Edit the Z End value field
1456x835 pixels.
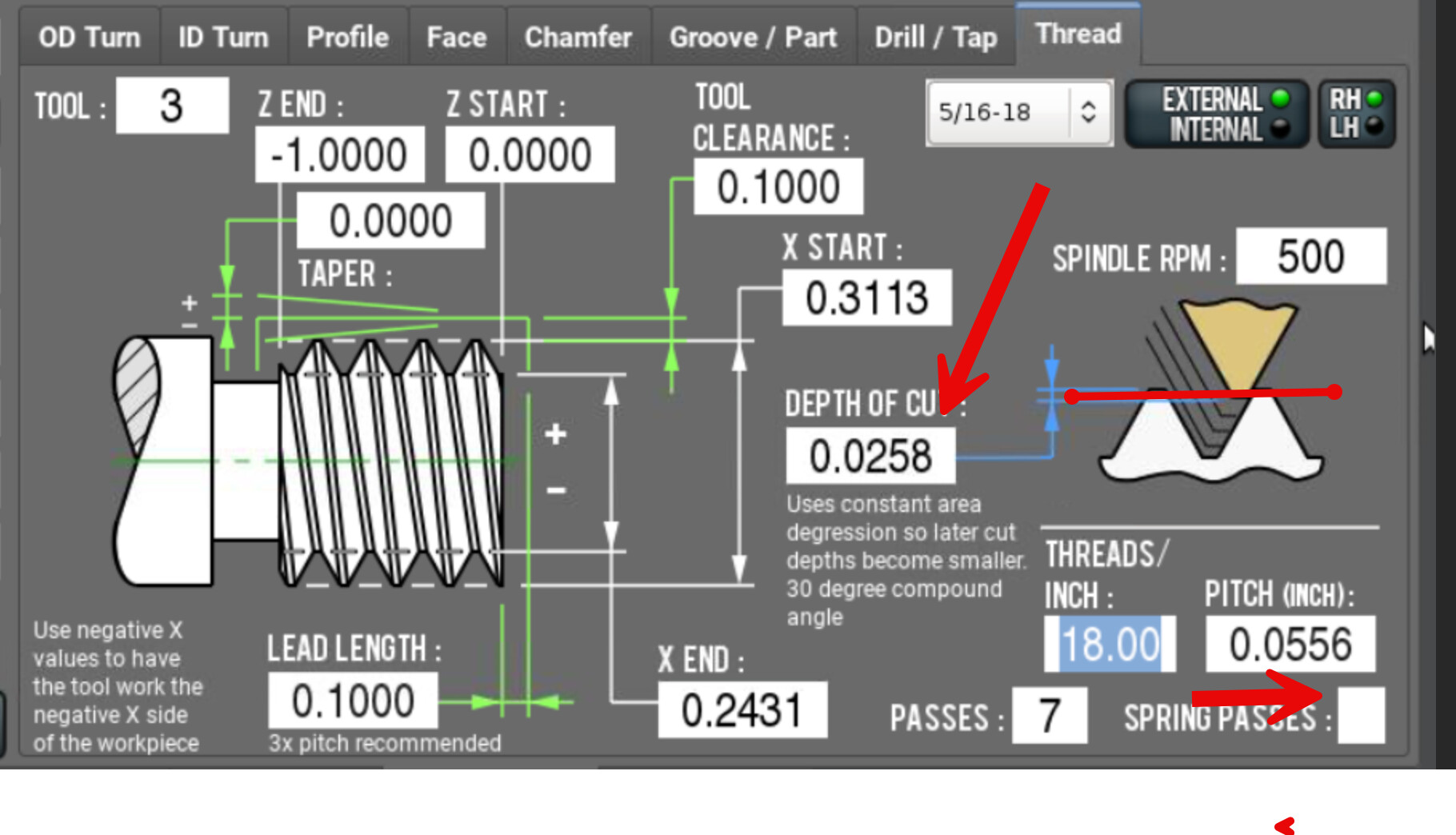339,154
